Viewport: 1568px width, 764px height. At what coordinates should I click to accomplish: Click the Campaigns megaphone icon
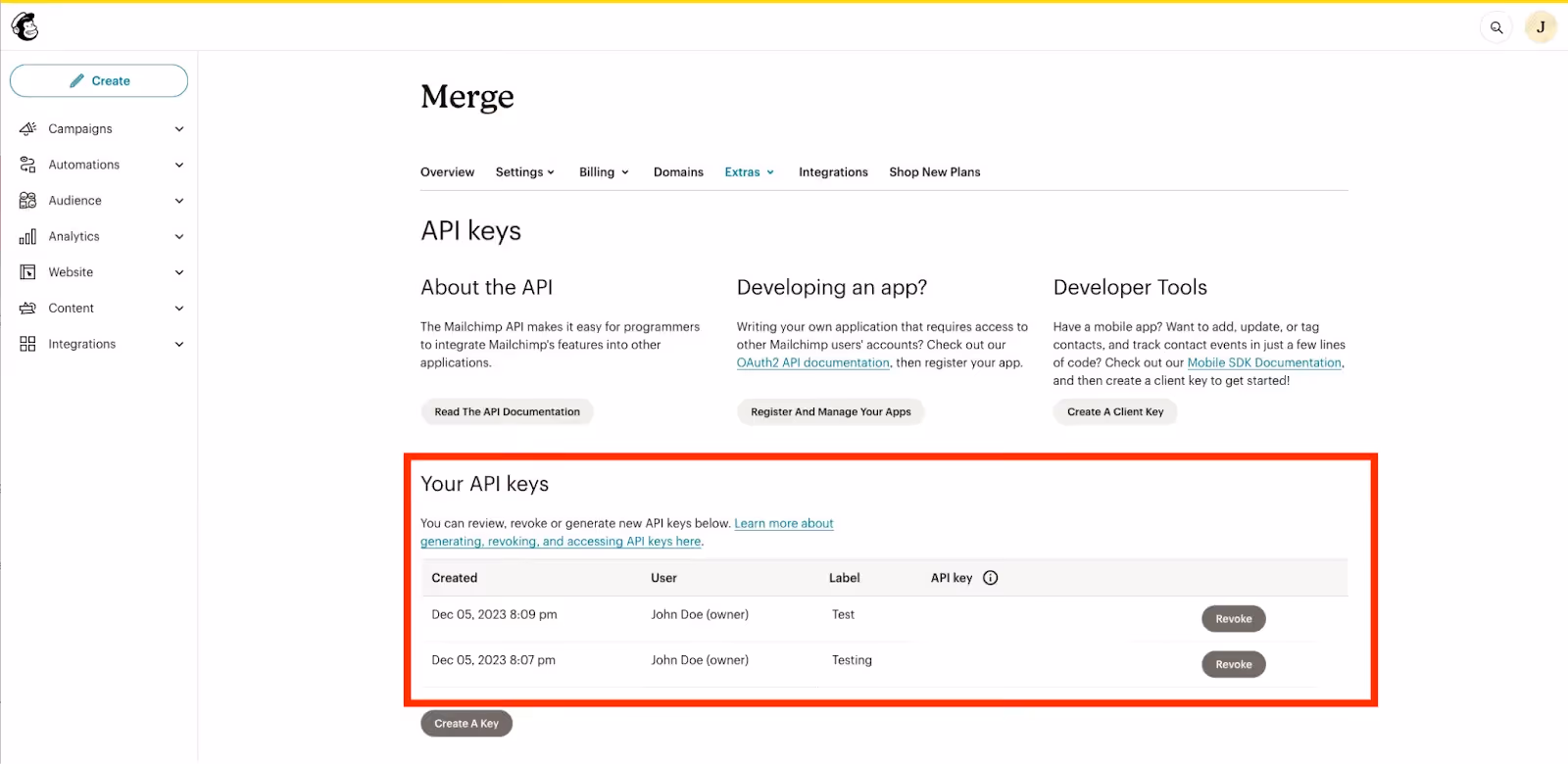[x=27, y=128]
